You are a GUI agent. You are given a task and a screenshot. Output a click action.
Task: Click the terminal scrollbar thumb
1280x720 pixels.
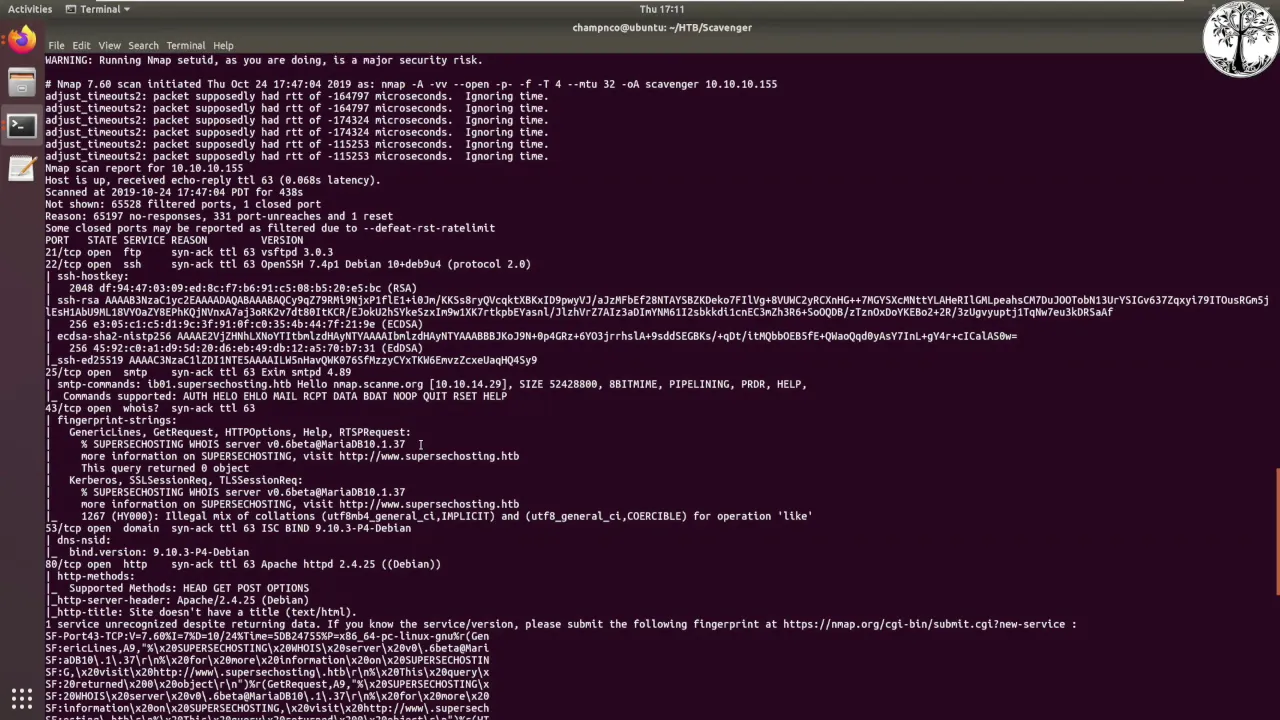click(x=1276, y=532)
